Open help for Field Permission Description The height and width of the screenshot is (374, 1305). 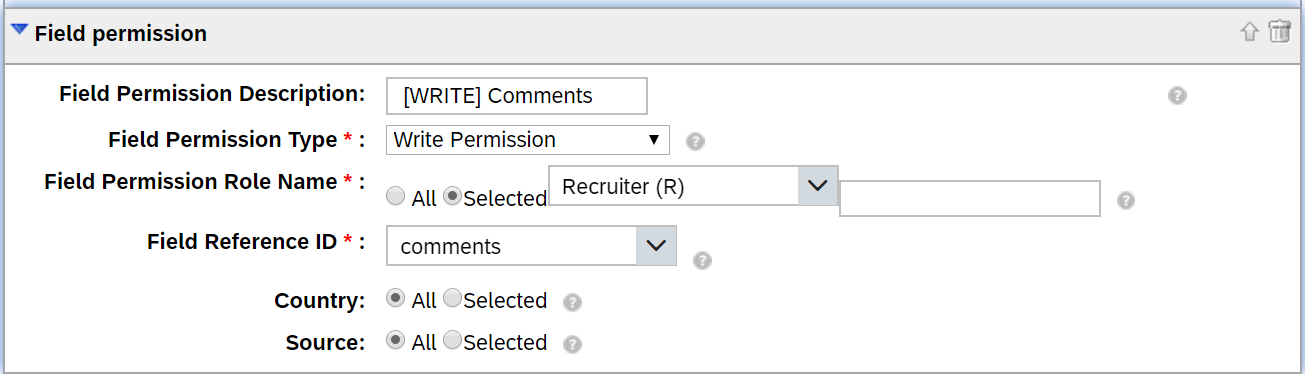coord(1177,96)
